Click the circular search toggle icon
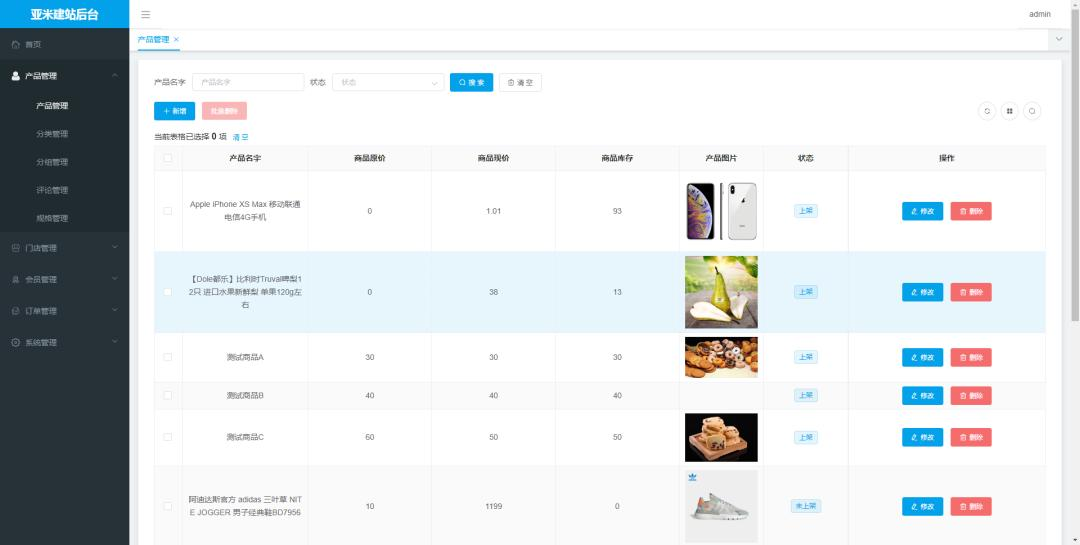The image size is (1080, 545). 1032,111
